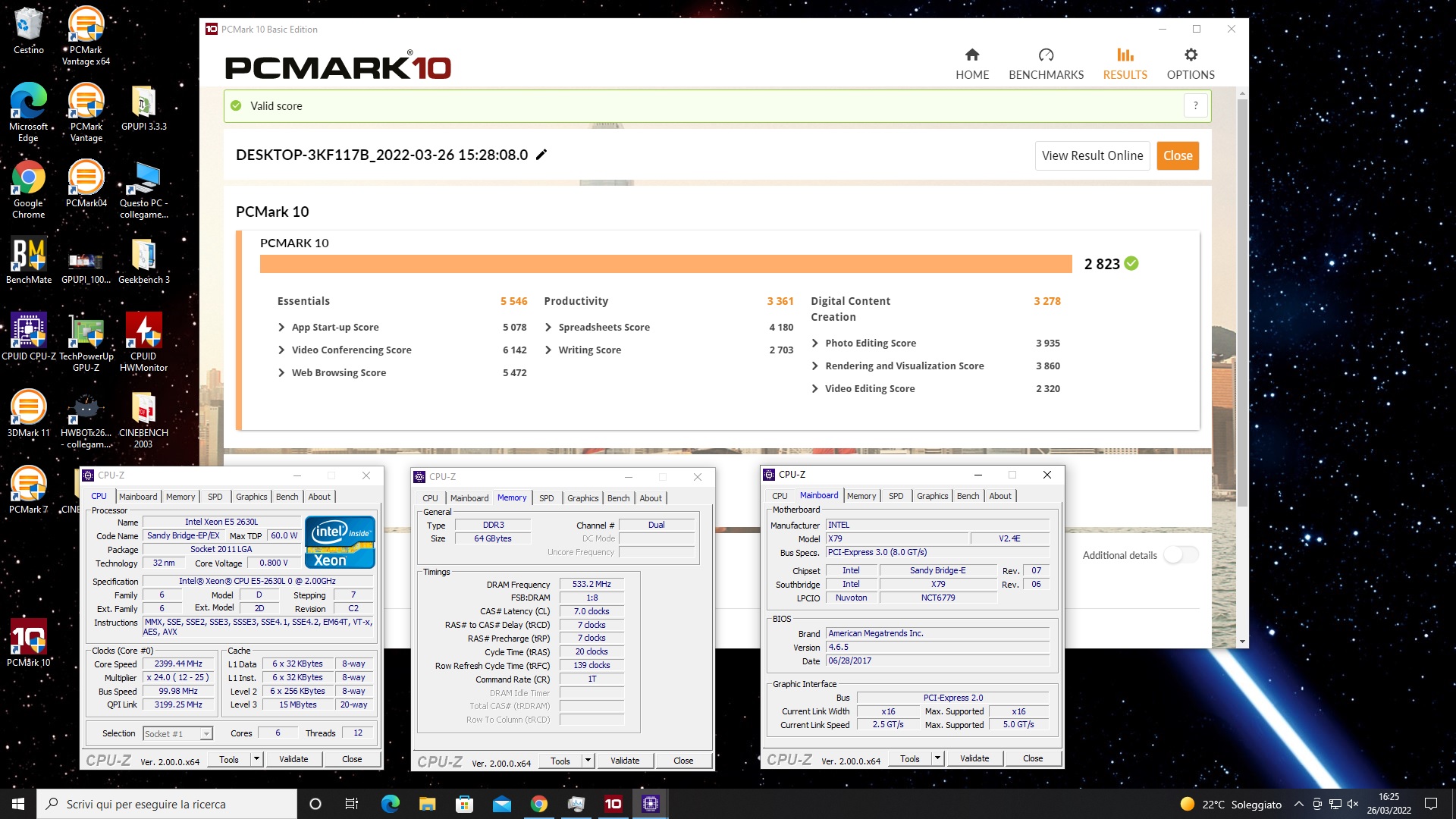This screenshot has width=1456, height=819.
Task: Click Validate in CPU tab CPU-Z window
Action: point(293,759)
